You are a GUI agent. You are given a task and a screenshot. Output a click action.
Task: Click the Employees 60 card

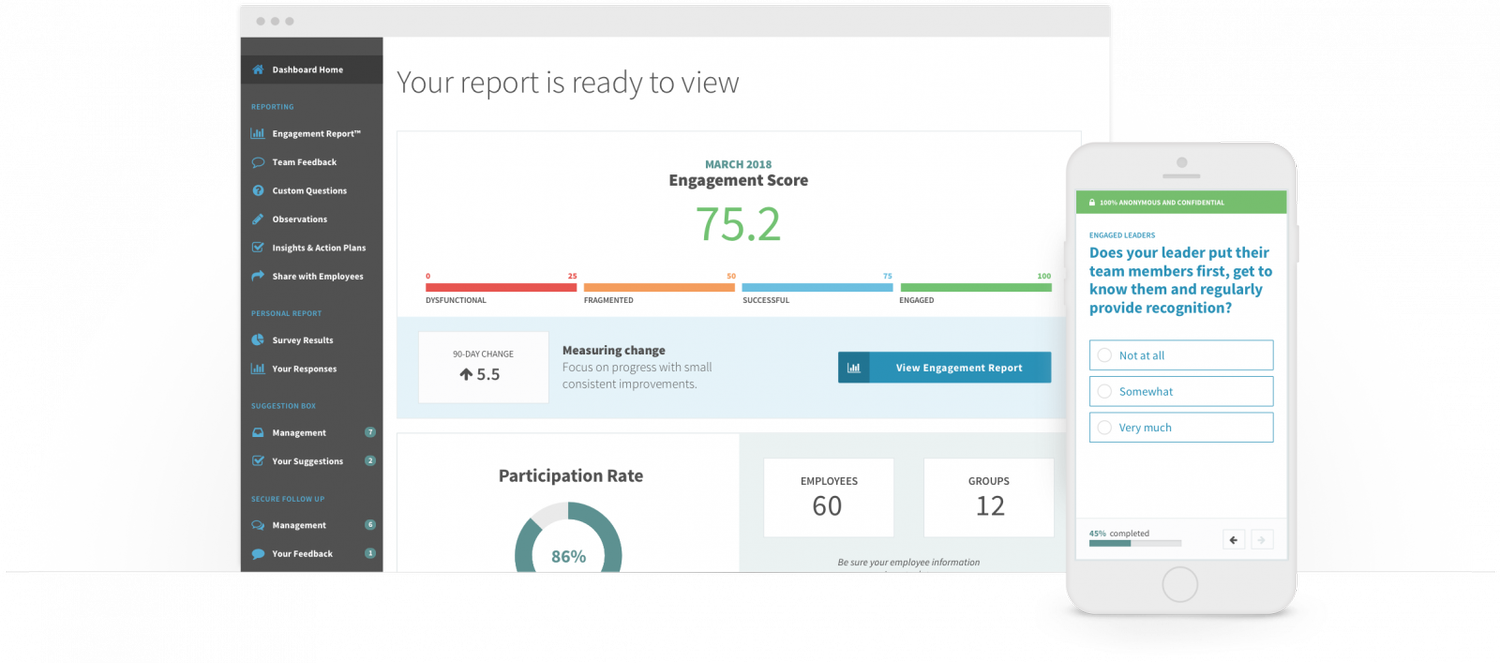[x=829, y=498]
